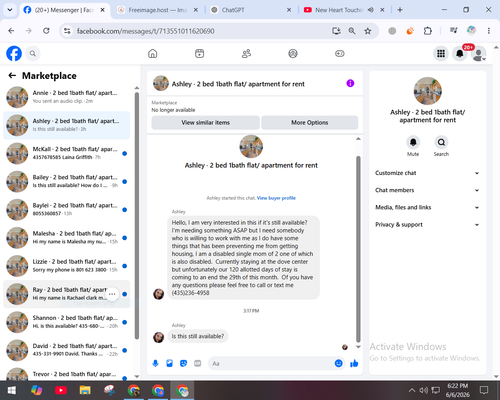Reload the Facebook page
Image resolution: width=500 pixels, height=400 pixels.
pos(46,31)
